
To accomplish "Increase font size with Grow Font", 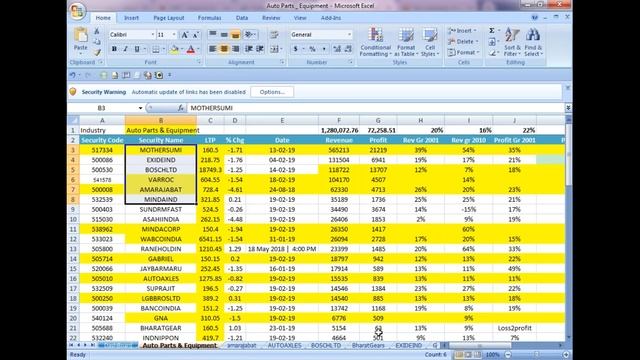I will pyautogui.click(x=185, y=35).
